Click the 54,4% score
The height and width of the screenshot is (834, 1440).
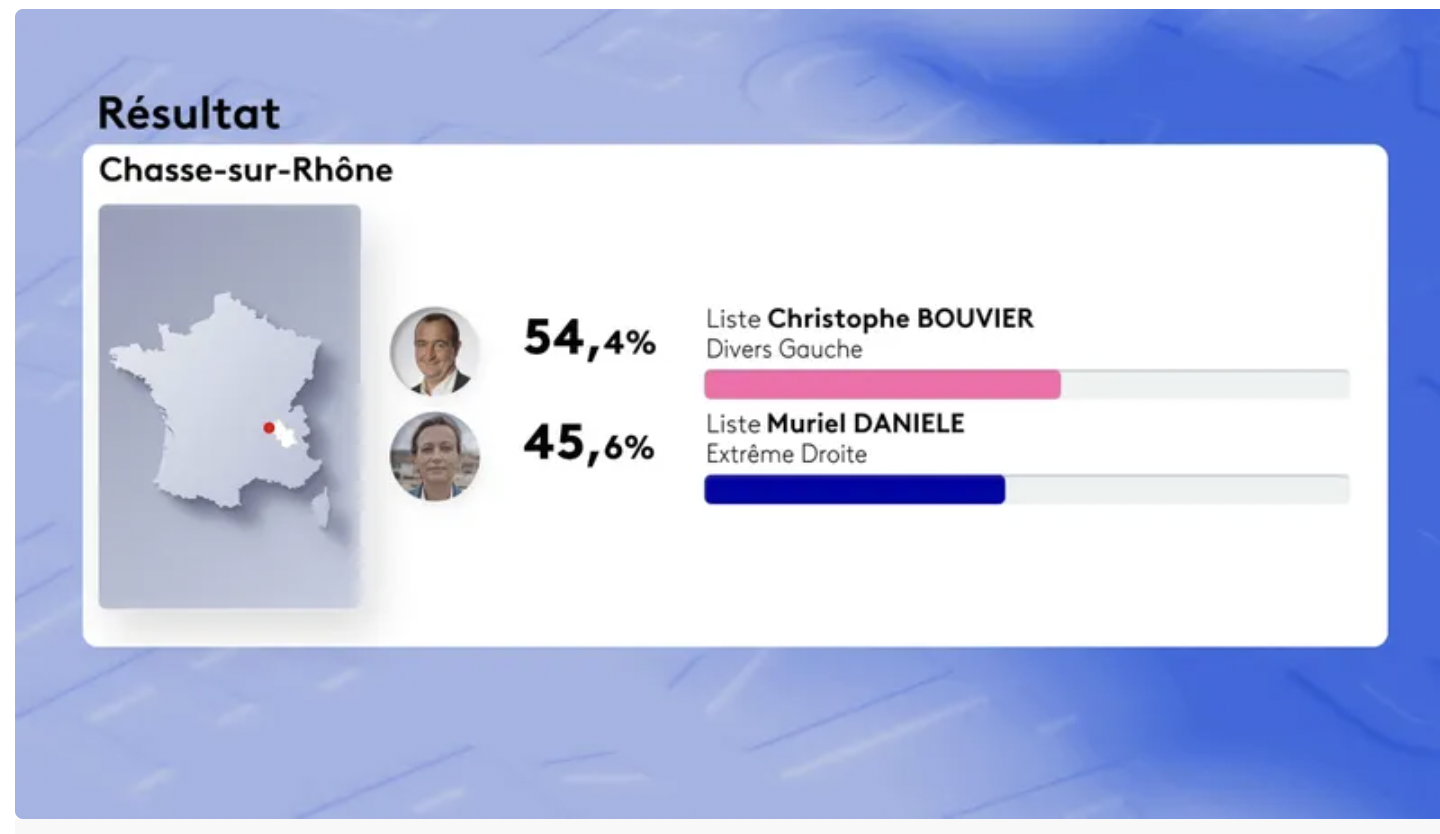pyautogui.click(x=589, y=340)
